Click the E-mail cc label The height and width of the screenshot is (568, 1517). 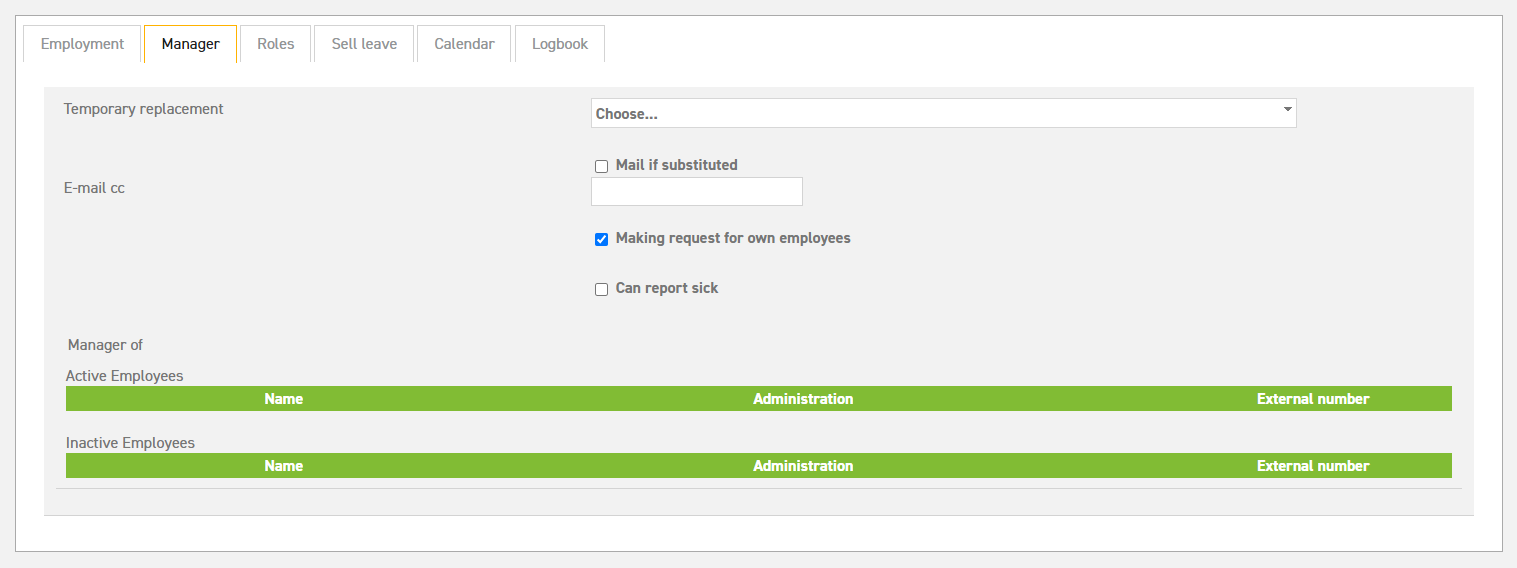[x=94, y=188]
